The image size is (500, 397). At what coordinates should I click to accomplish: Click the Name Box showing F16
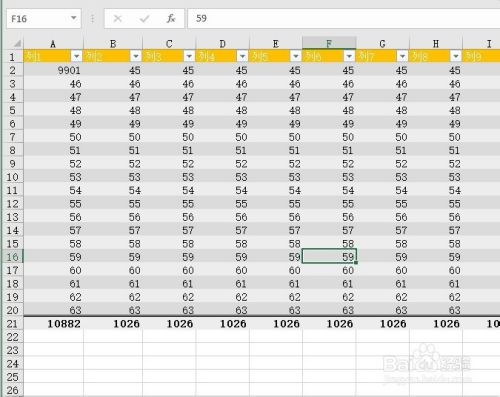coord(44,18)
